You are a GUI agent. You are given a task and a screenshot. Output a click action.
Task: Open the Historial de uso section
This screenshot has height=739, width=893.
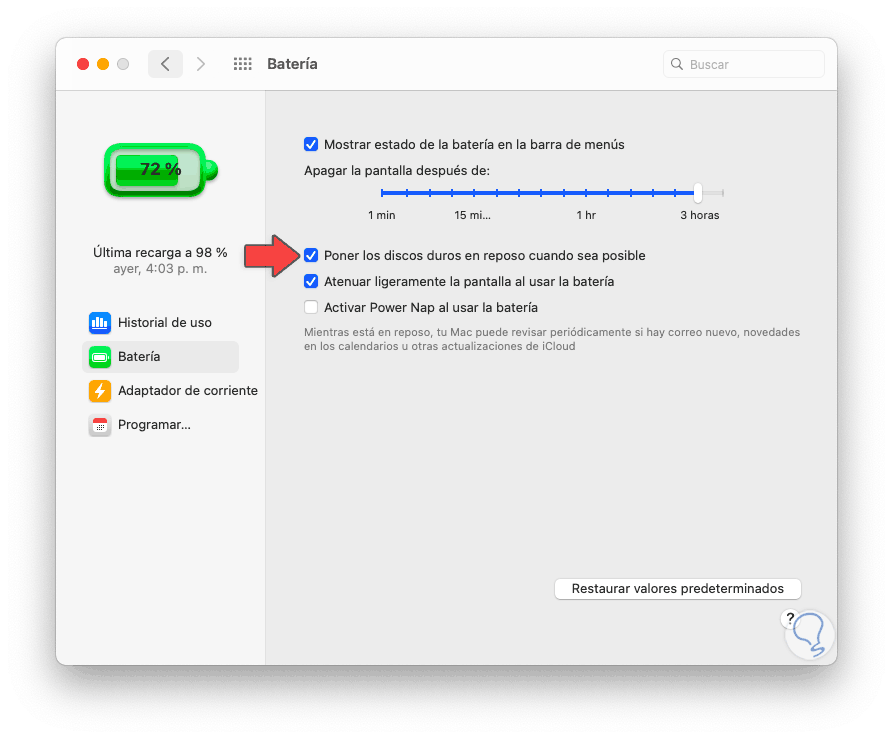tap(164, 323)
